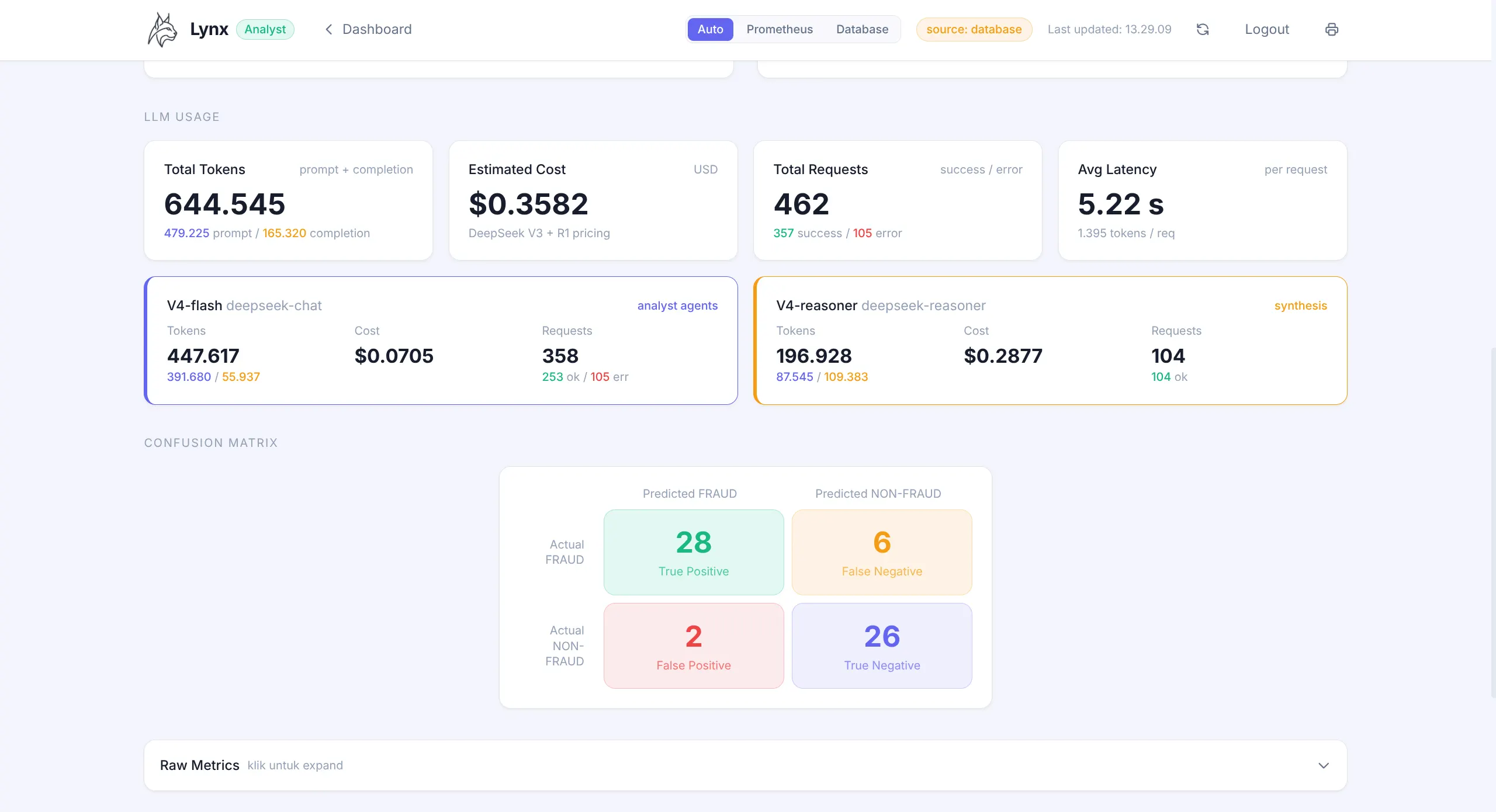Click the True Positive cell showing 28
The image size is (1496, 812).
coord(694,552)
